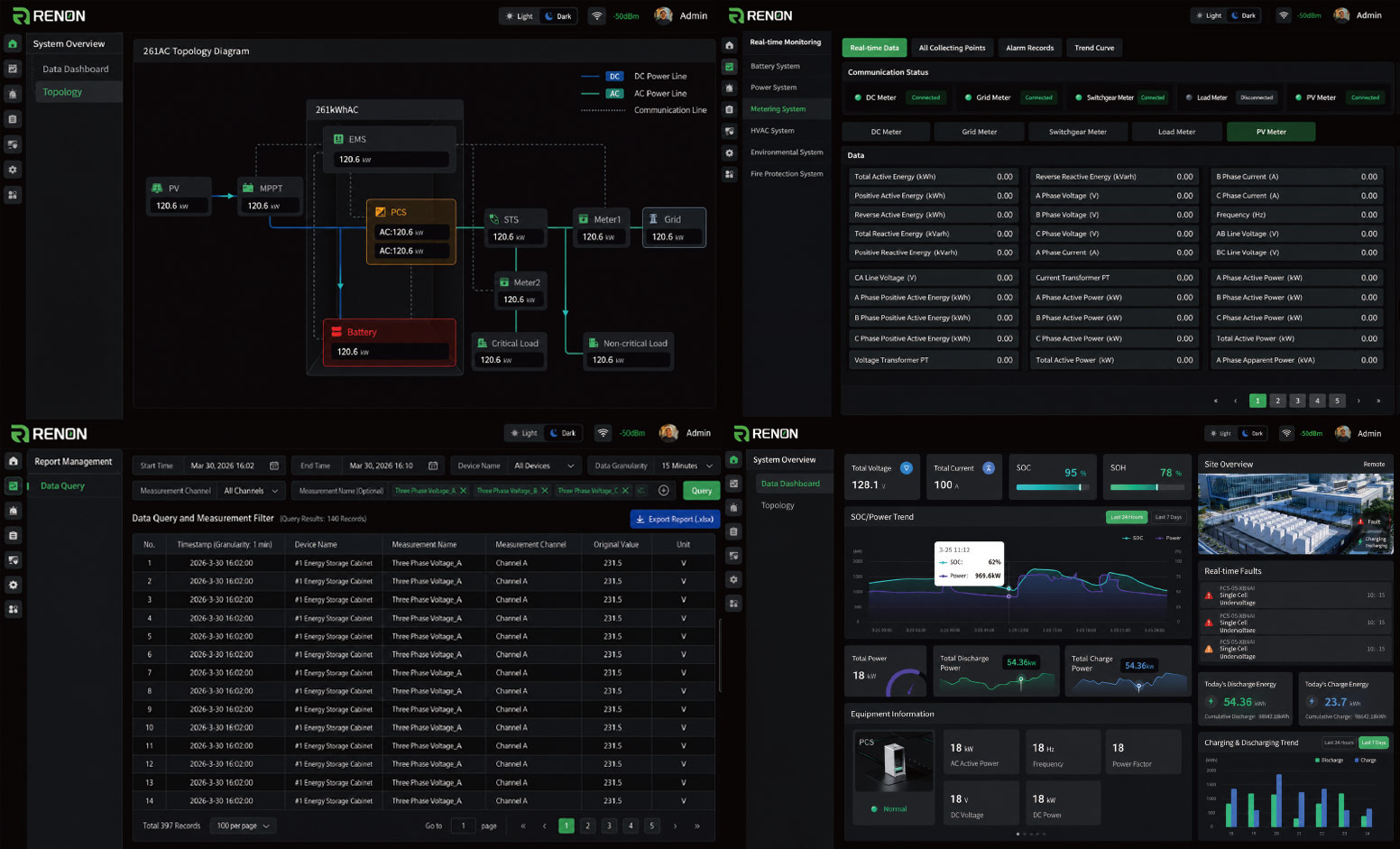Image resolution: width=1400 pixels, height=849 pixels.
Task: Click users icon in Metering System sidebar
Action: (729, 174)
